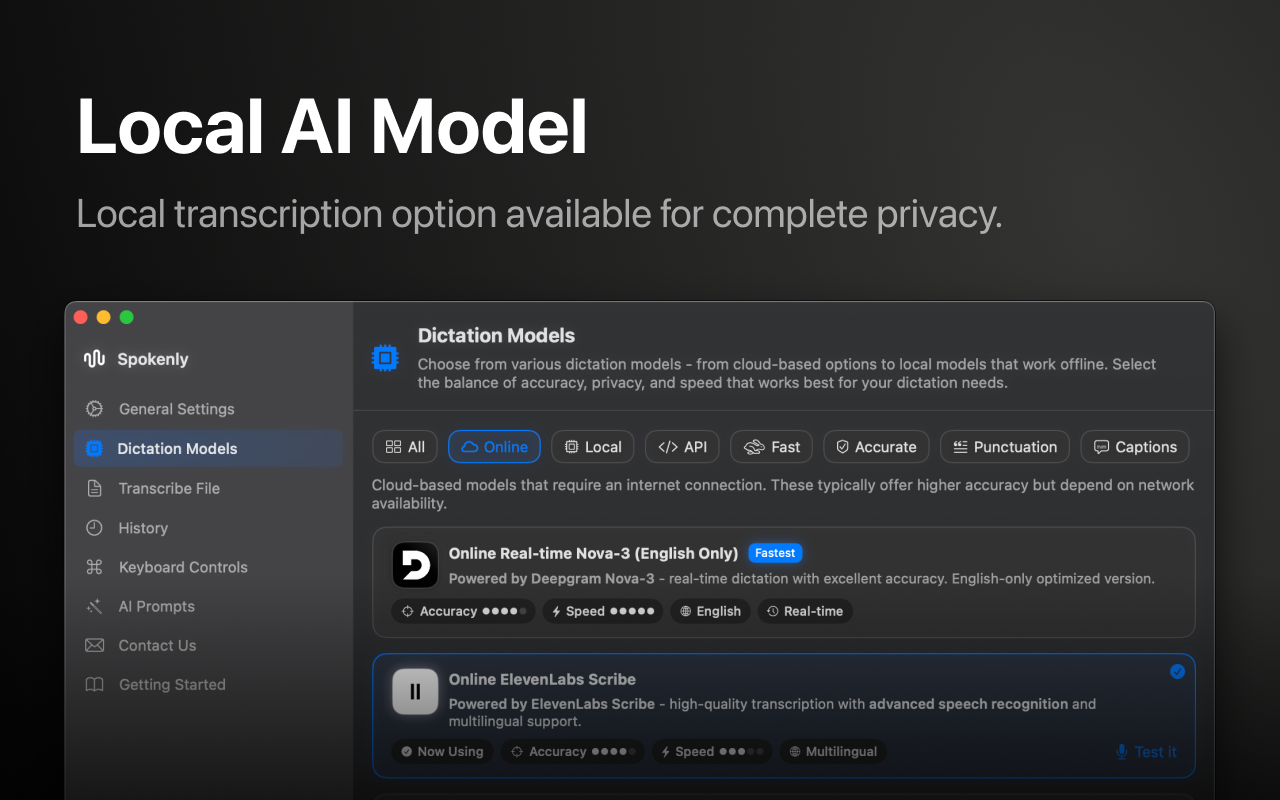Open Contact Us in sidebar
Viewport: 1280px width, 800px height.
[208, 645]
